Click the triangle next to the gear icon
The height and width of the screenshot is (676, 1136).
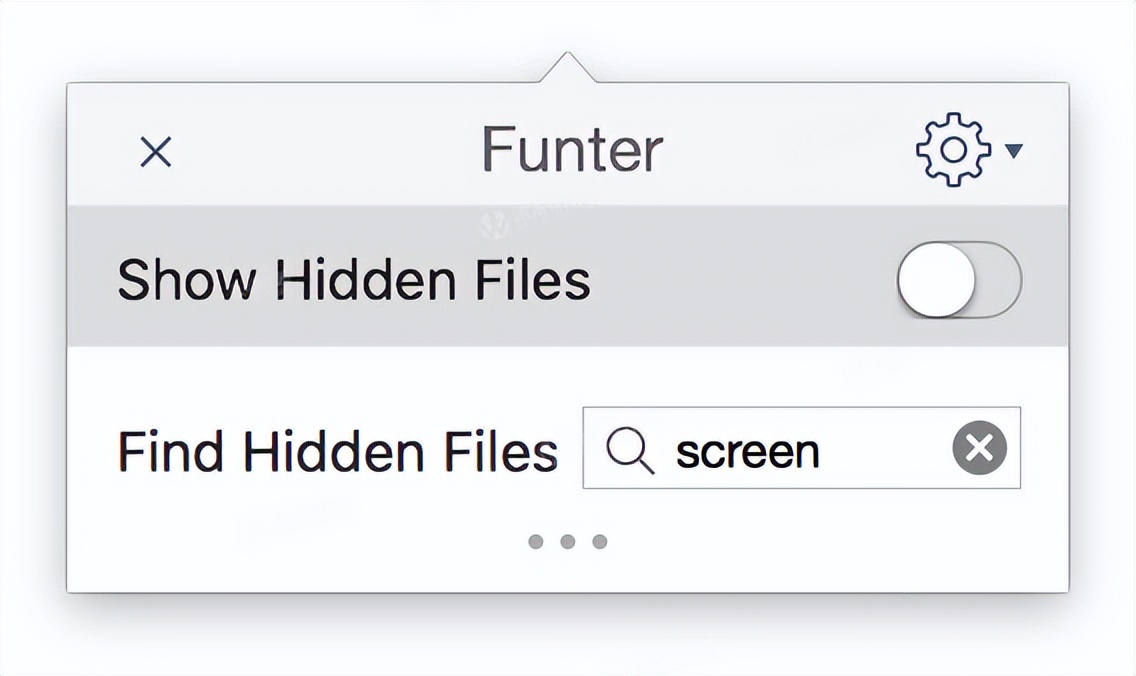pos(1015,152)
